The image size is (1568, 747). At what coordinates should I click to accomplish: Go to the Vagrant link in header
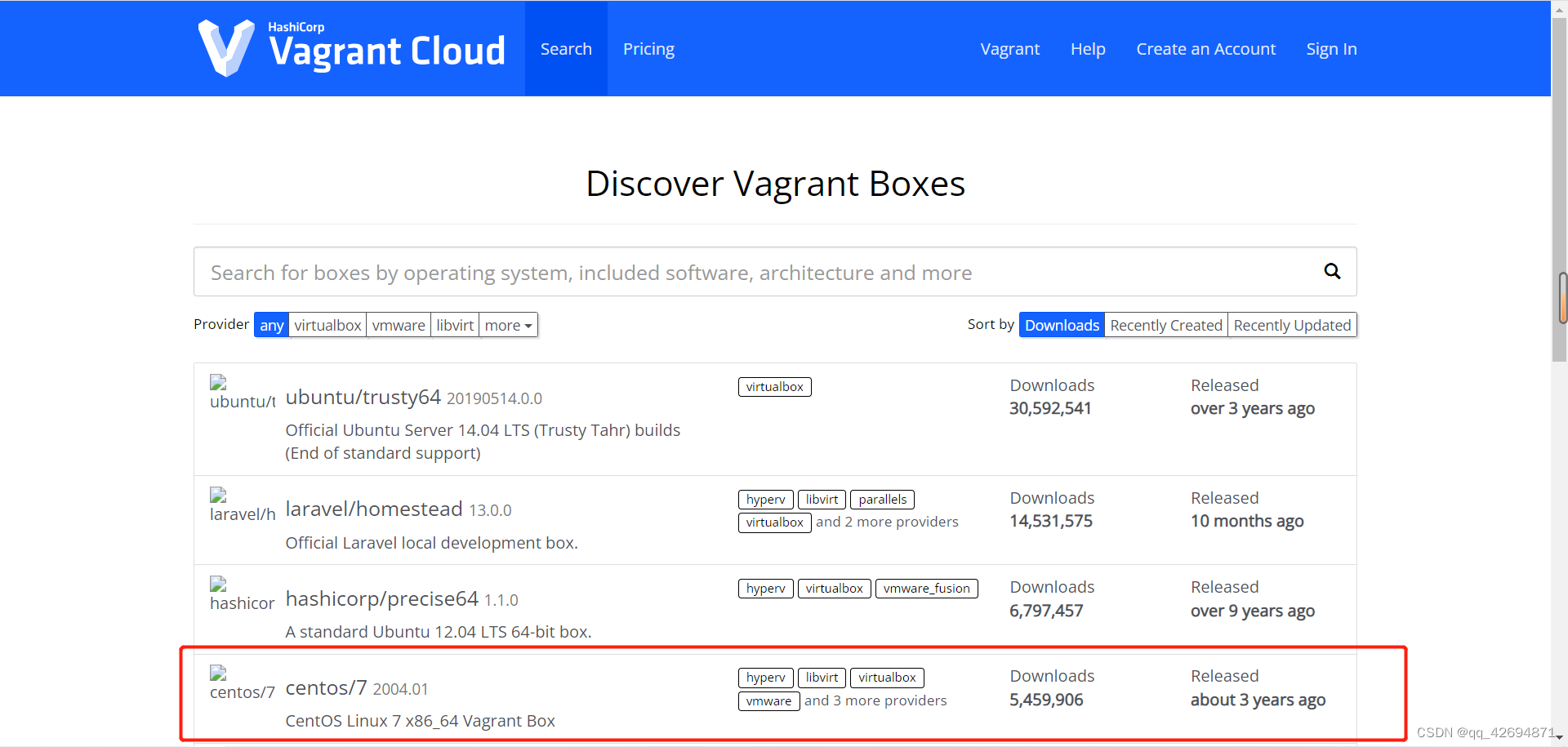[1010, 49]
